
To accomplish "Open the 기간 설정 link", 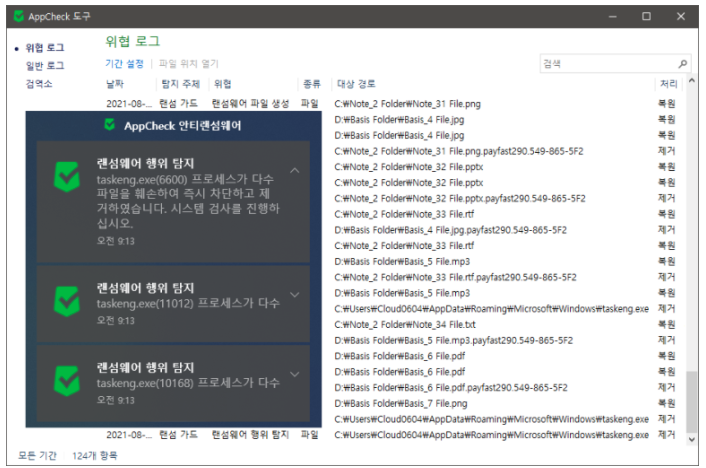I will [x=124, y=64].
